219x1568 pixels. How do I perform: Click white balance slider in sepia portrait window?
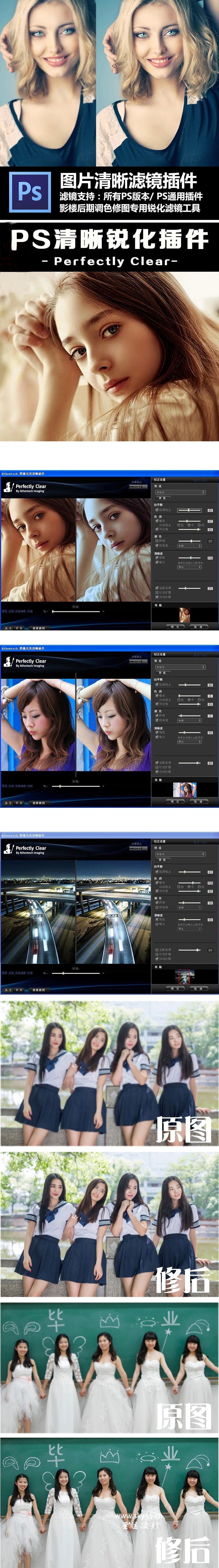tap(189, 510)
